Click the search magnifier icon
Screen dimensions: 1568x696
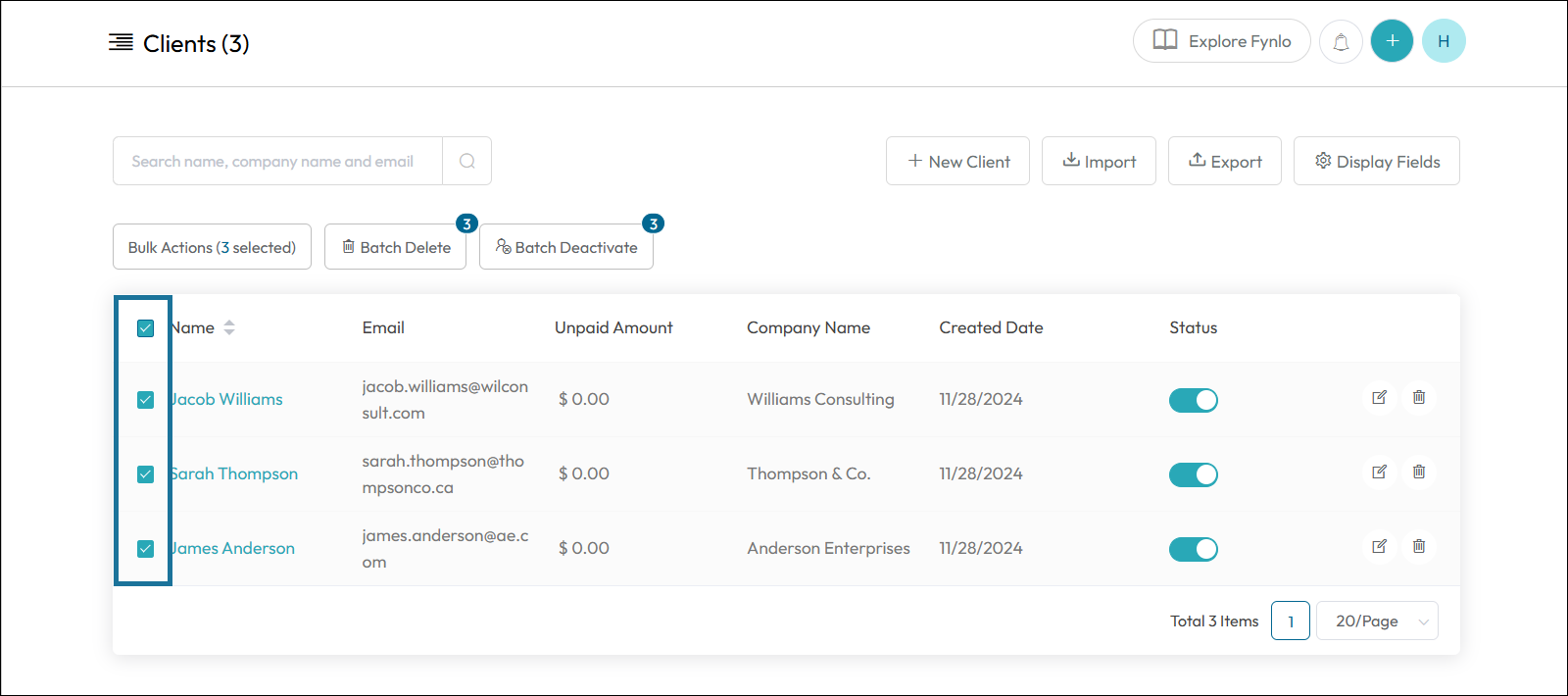click(467, 161)
